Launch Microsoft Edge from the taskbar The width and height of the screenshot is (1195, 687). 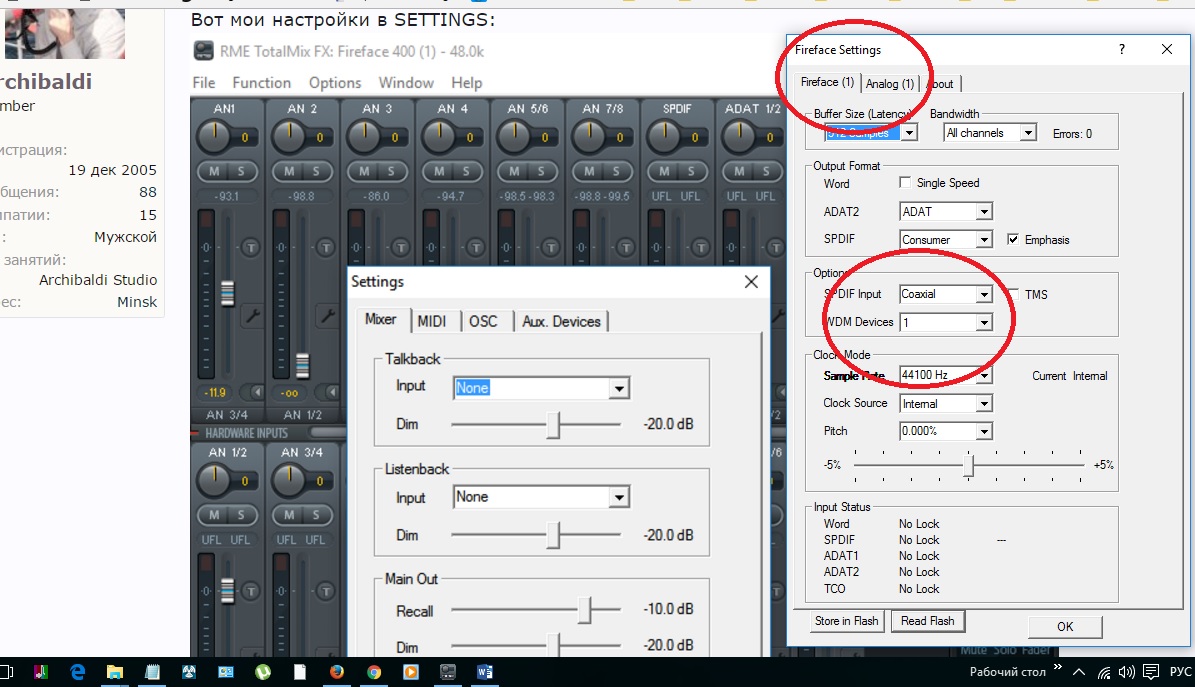click(78, 672)
